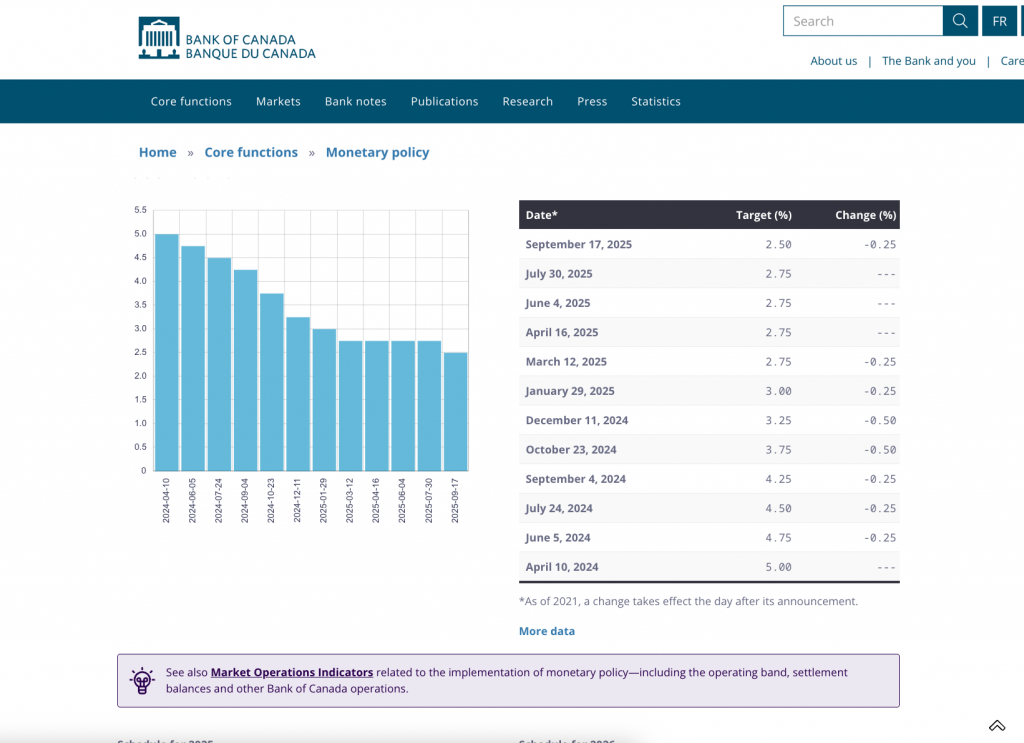Click the Bank of Canada logo
Image resolution: width=1024 pixels, height=743 pixels.
[x=227, y=39]
